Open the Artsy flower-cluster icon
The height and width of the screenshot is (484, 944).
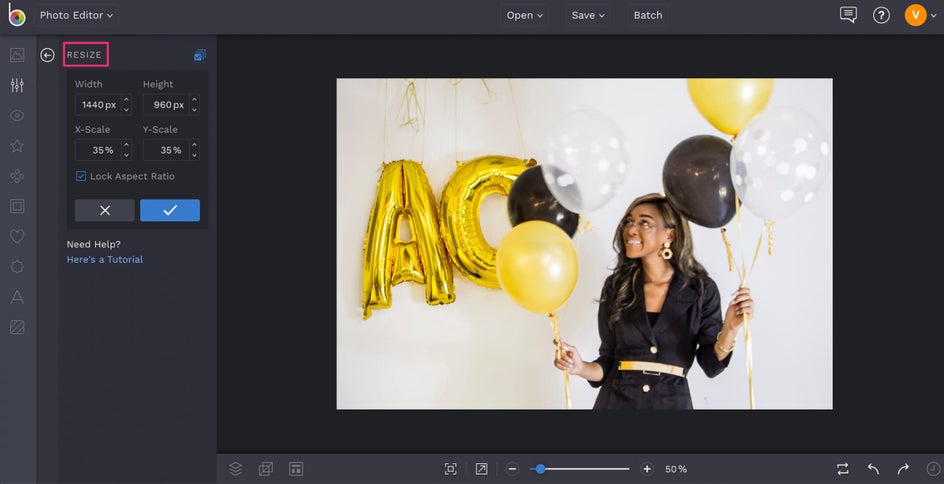coord(17,176)
